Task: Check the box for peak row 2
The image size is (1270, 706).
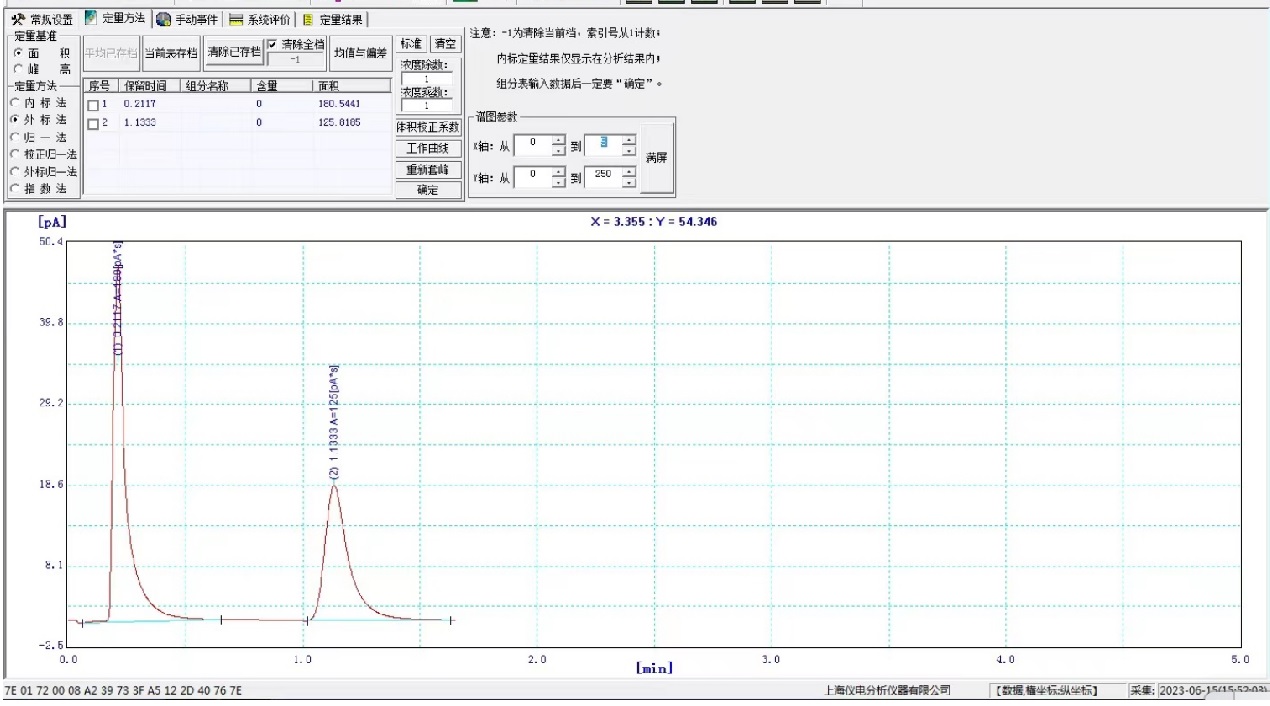Action: pos(93,123)
